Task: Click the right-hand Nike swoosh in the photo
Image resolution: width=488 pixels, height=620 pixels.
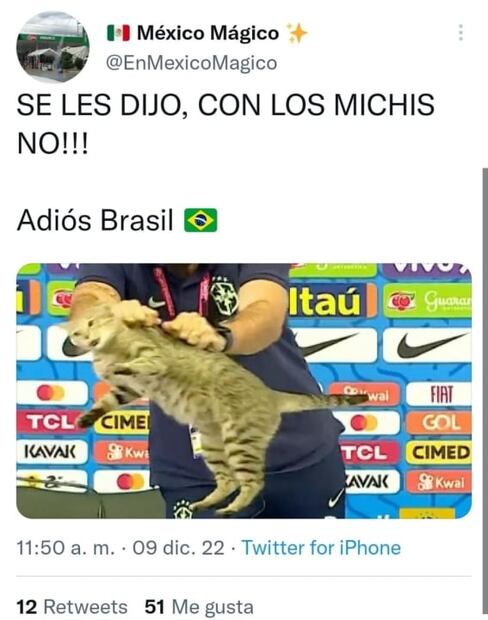Action: pos(427,345)
